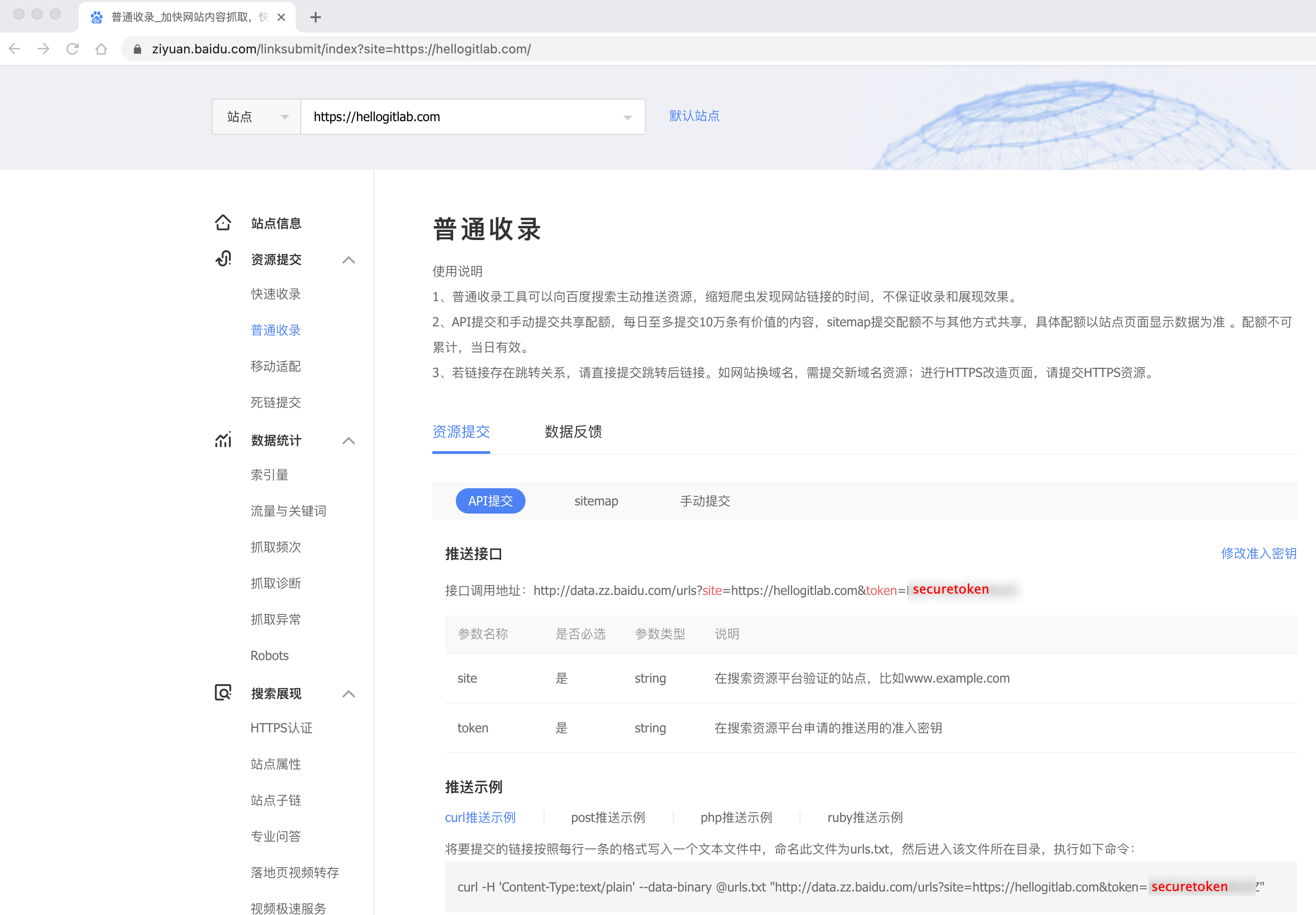Open 抓取诊断 in the sidebar
This screenshot has height=915, width=1316.
tap(276, 583)
